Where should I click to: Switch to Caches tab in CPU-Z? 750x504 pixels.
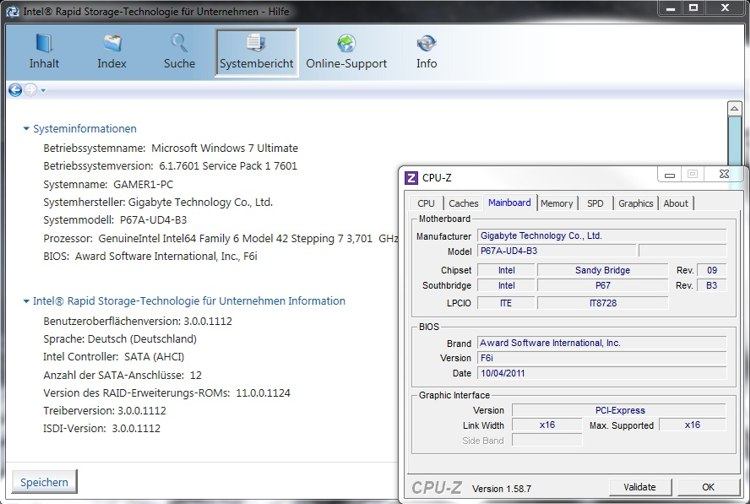click(x=463, y=203)
